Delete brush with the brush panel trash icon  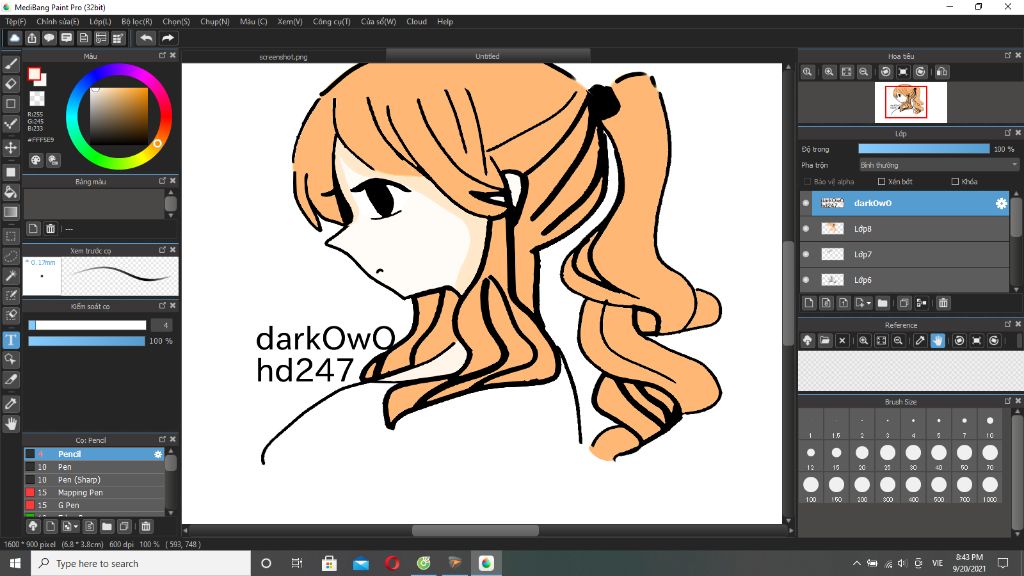point(146,526)
